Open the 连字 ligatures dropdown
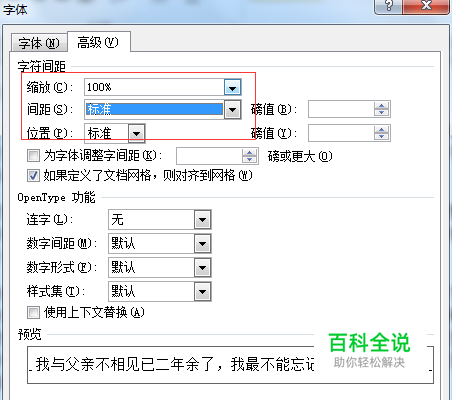The image size is (452, 400). pyautogui.click(x=202, y=220)
